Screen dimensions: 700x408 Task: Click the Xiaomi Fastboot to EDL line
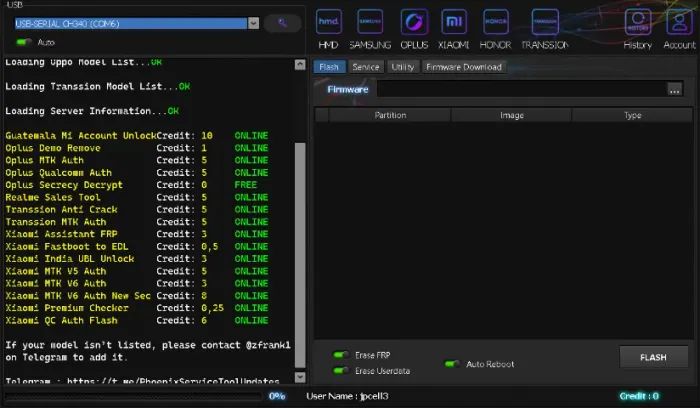(x=137, y=246)
